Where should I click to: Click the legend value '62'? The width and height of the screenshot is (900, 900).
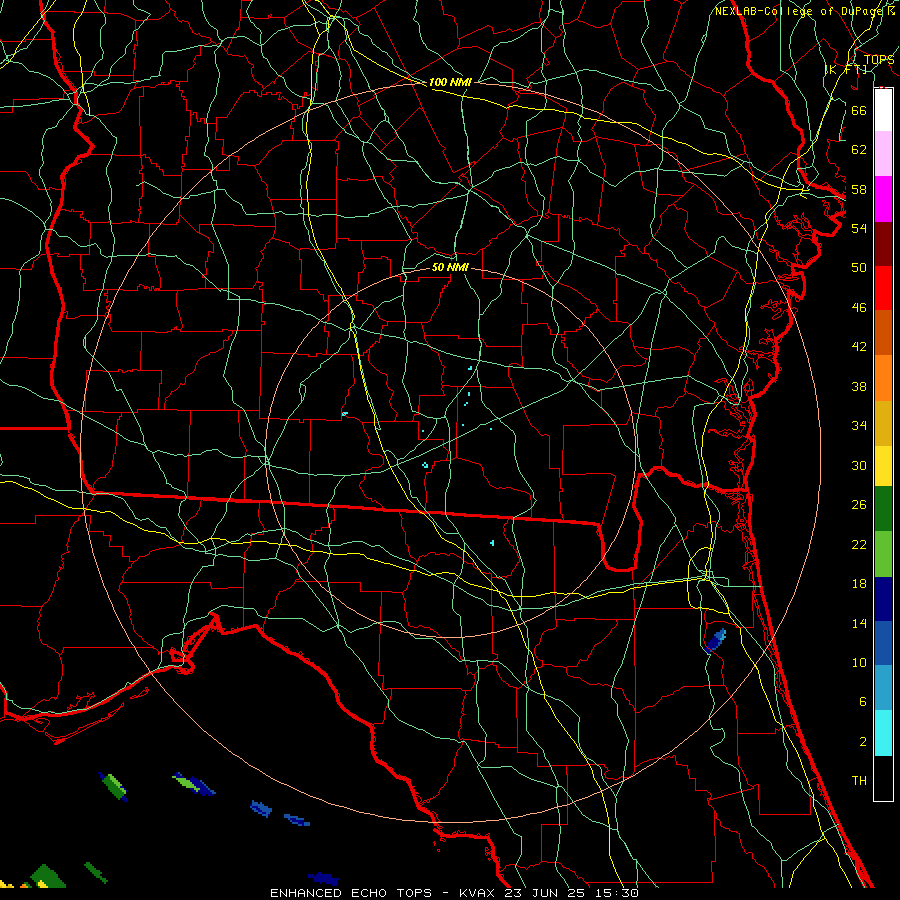click(x=859, y=150)
